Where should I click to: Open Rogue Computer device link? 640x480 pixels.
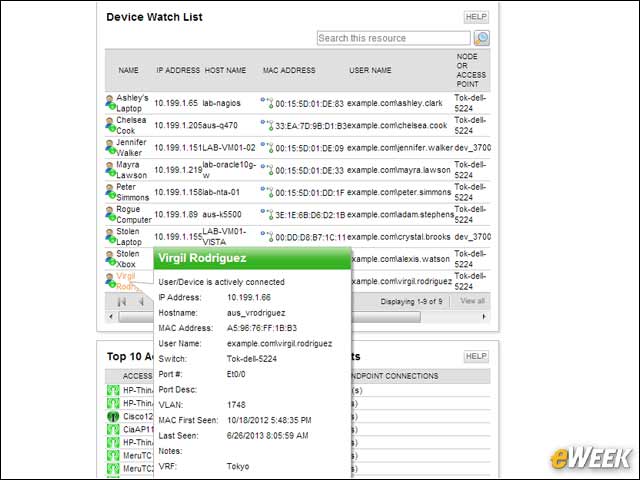(134, 214)
